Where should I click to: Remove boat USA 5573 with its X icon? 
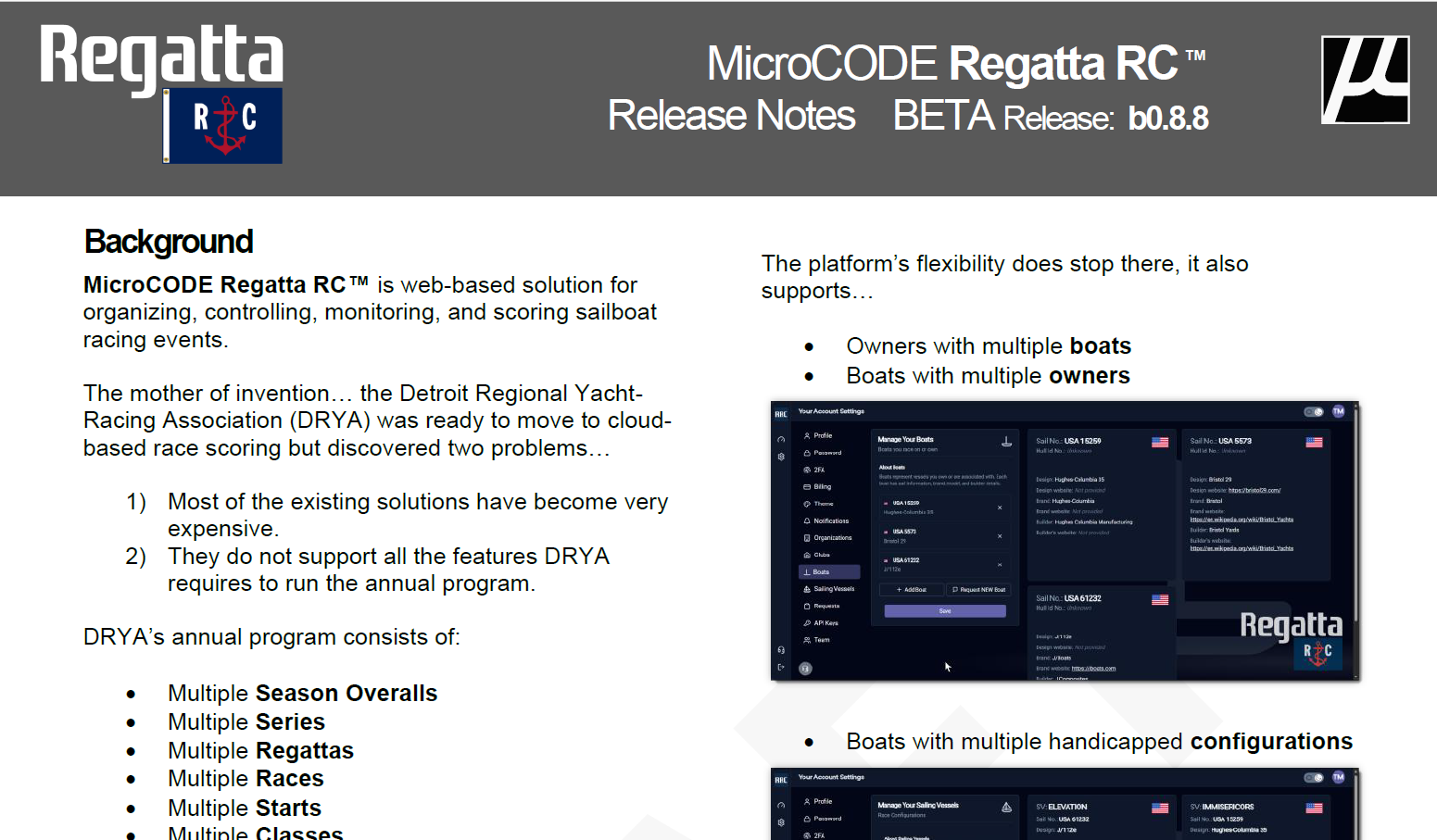[1000, 536]
